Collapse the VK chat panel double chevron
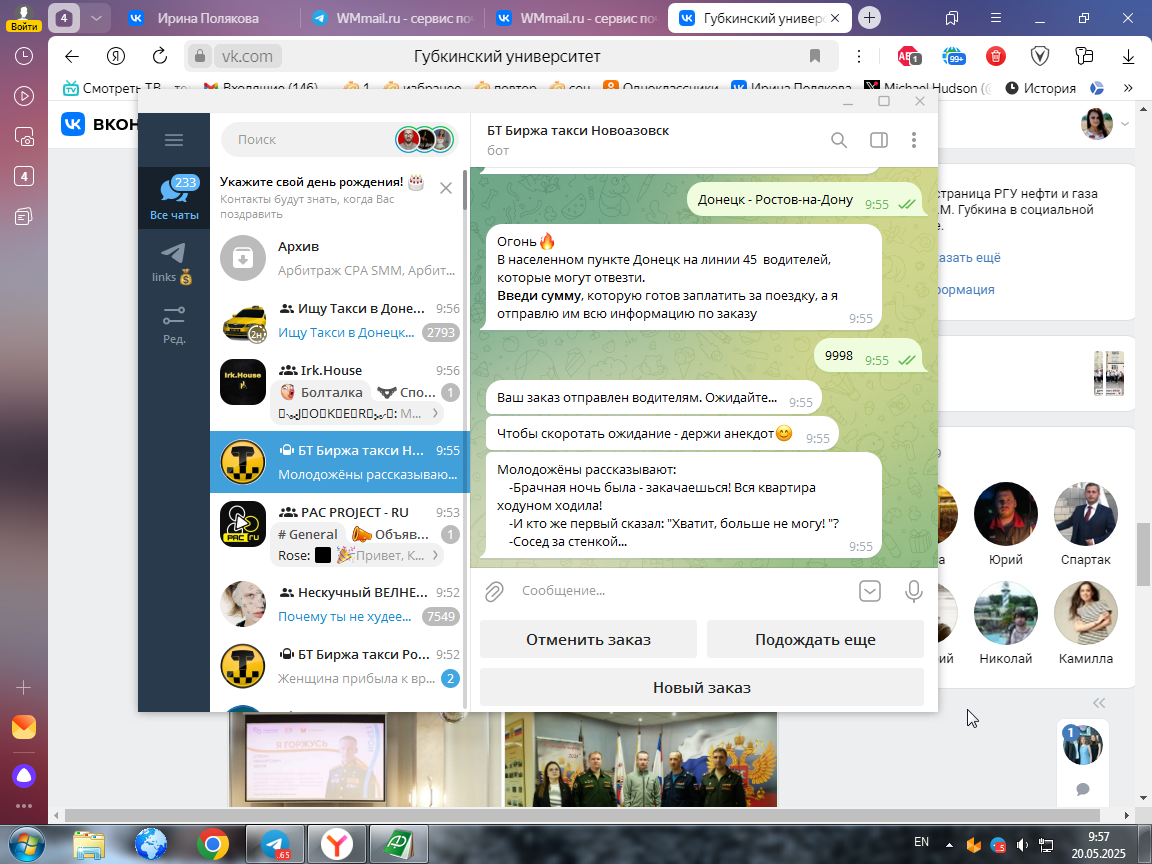Viewport: 1152px width, 864px height. 1099,703
